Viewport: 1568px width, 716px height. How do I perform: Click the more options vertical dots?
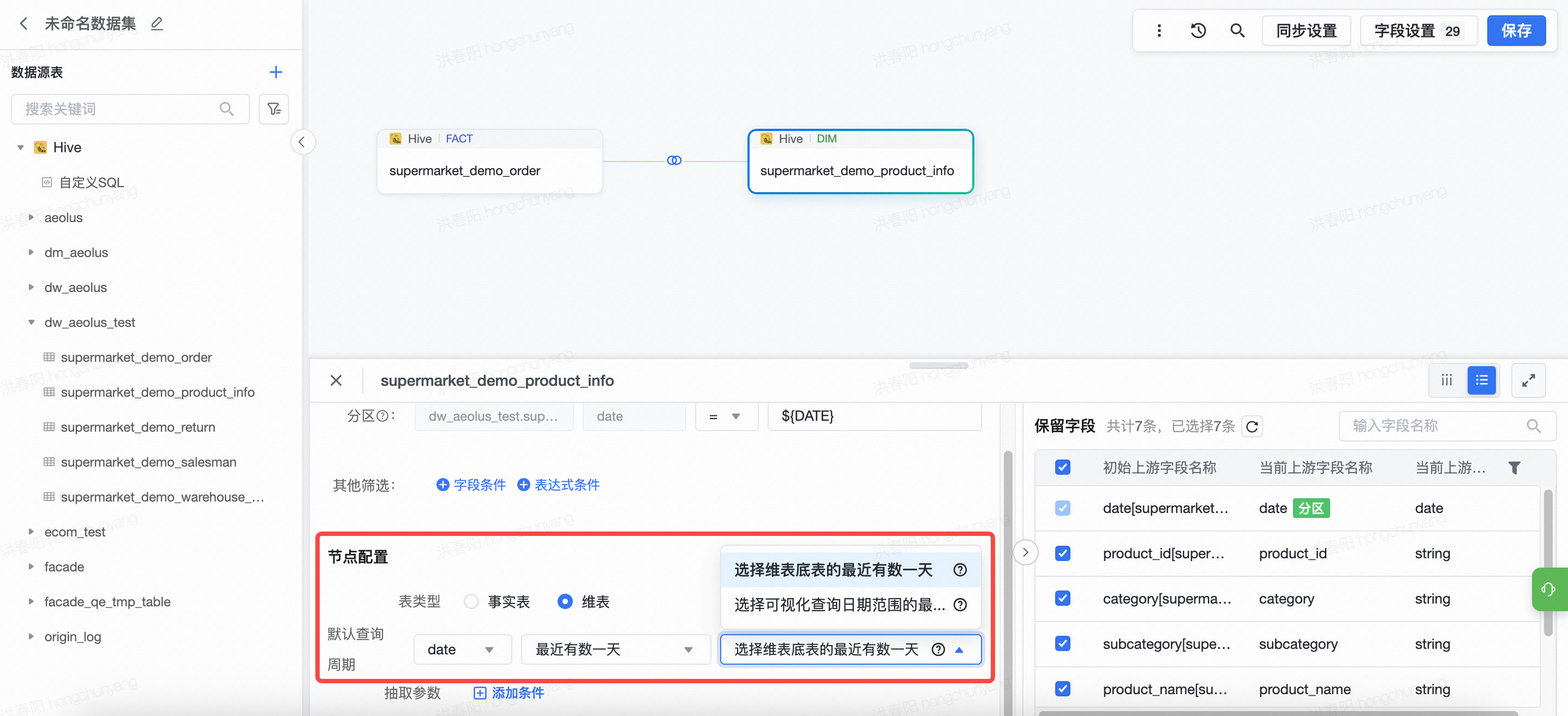click(1159, 31)
